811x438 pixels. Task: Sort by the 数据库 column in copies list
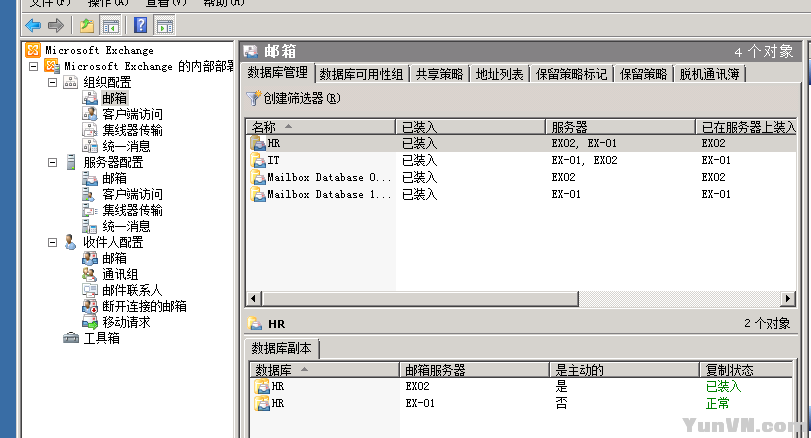pos(324,370)
